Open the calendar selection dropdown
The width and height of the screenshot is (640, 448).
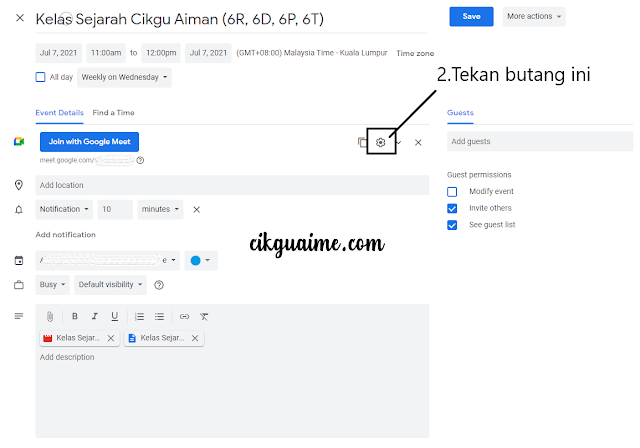tap(108, 260)
